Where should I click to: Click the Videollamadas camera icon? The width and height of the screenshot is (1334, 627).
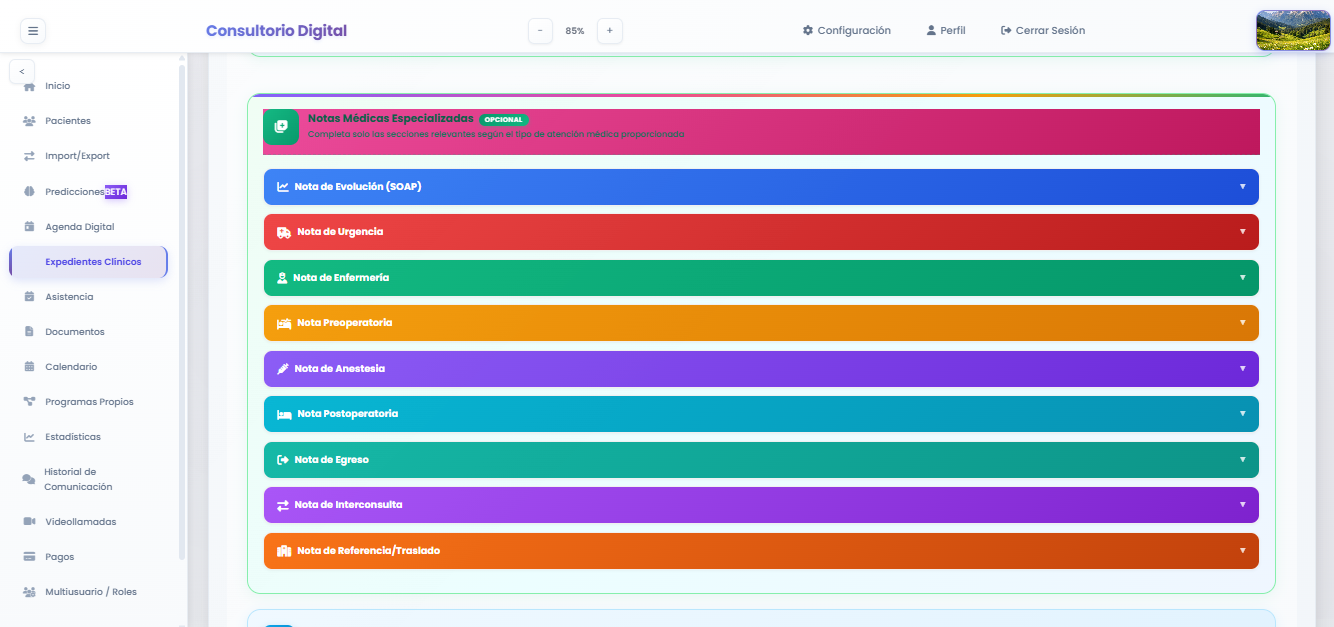coord(29,522)
